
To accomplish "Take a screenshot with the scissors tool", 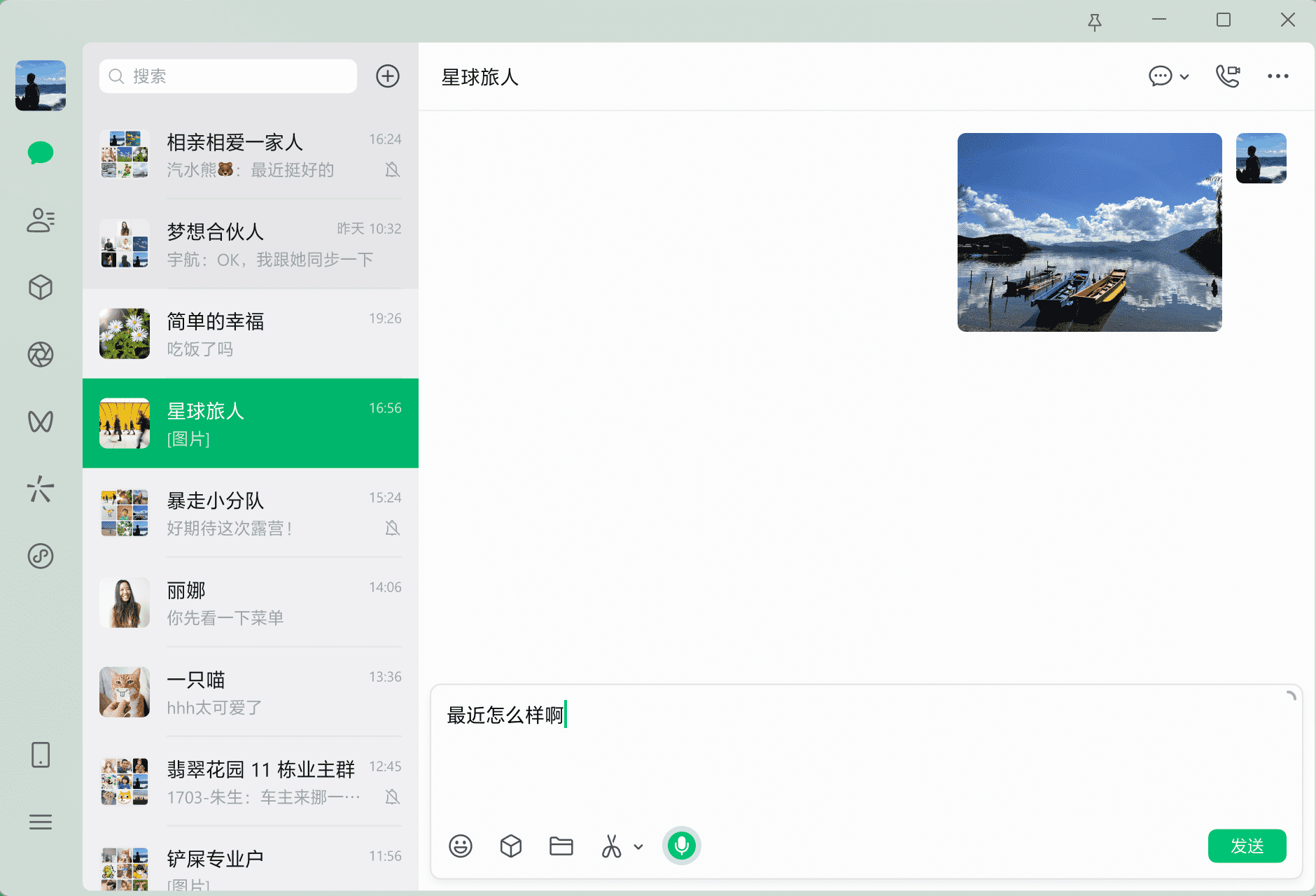I will point(610,846).
